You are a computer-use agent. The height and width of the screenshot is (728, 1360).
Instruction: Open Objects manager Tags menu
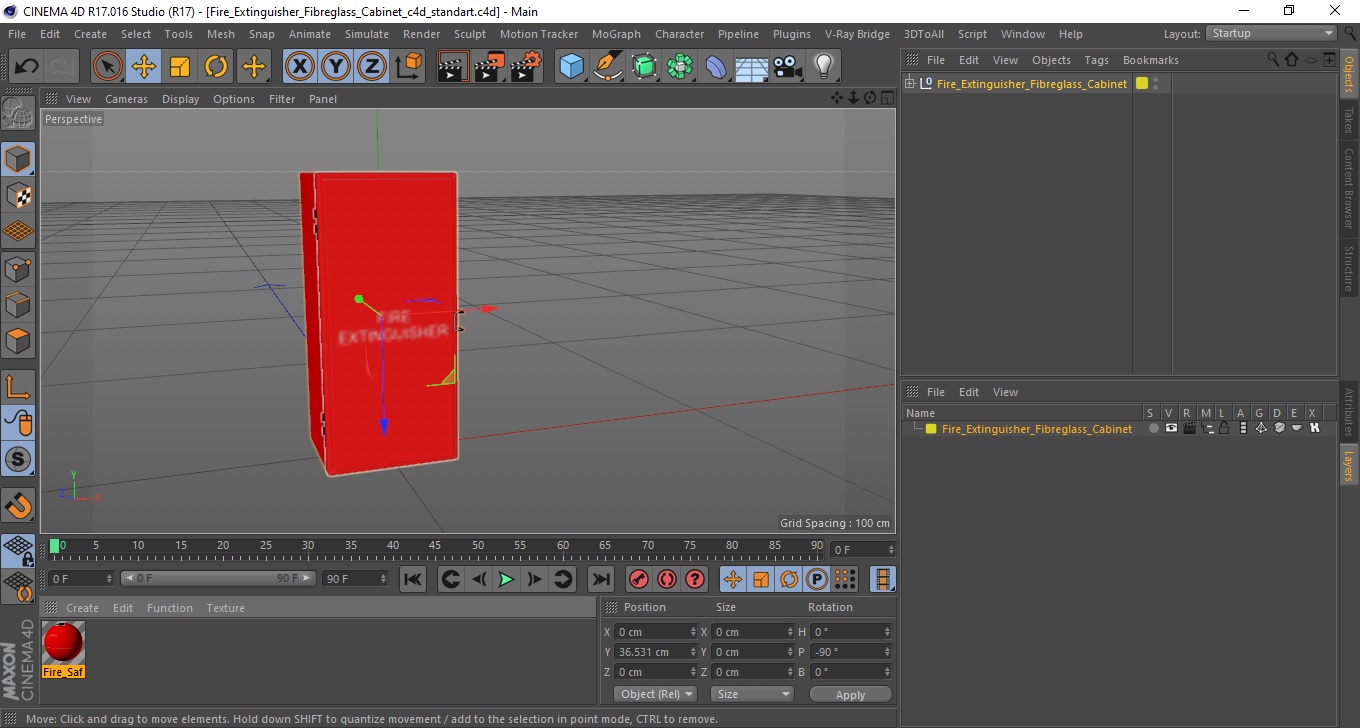pos(1096,60)
